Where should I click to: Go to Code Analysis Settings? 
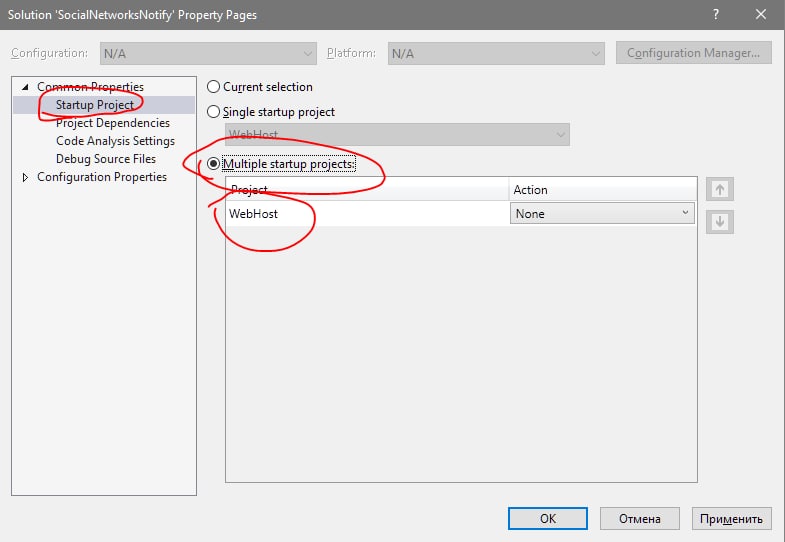coord(115,141)
